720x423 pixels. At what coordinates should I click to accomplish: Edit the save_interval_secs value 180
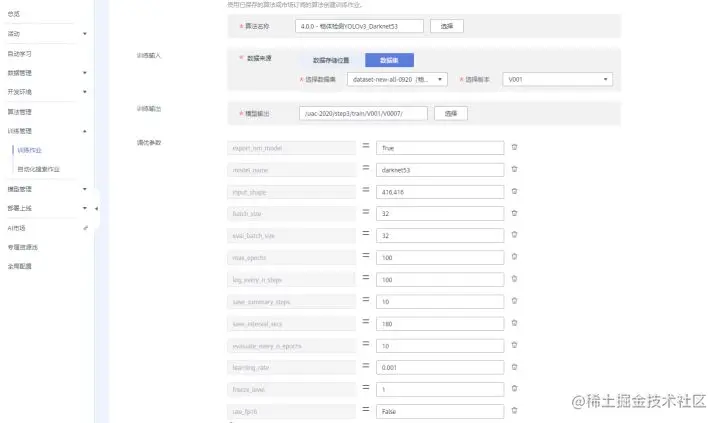tap(440, 324)
